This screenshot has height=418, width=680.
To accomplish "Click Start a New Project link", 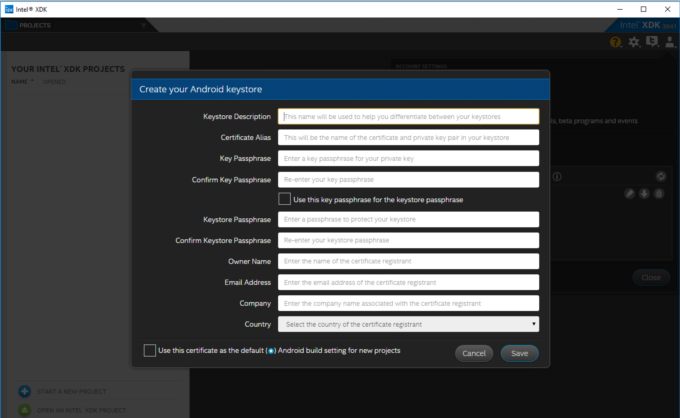I will 72,392.
